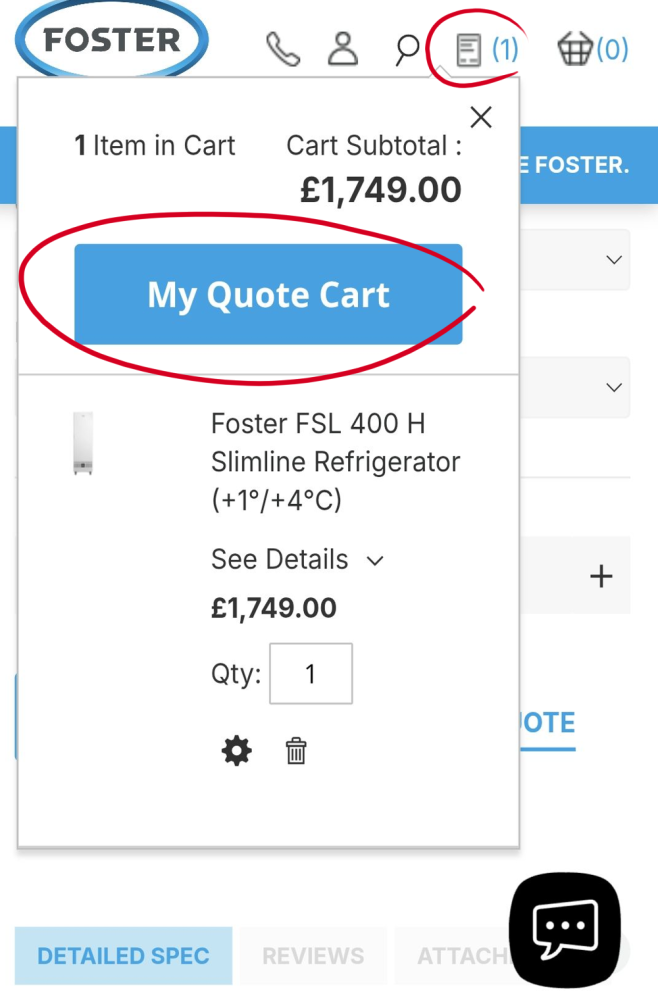The image size is (658, 1000).
Task: Expand See Details for the refrigerator
Action: point(298,560)
